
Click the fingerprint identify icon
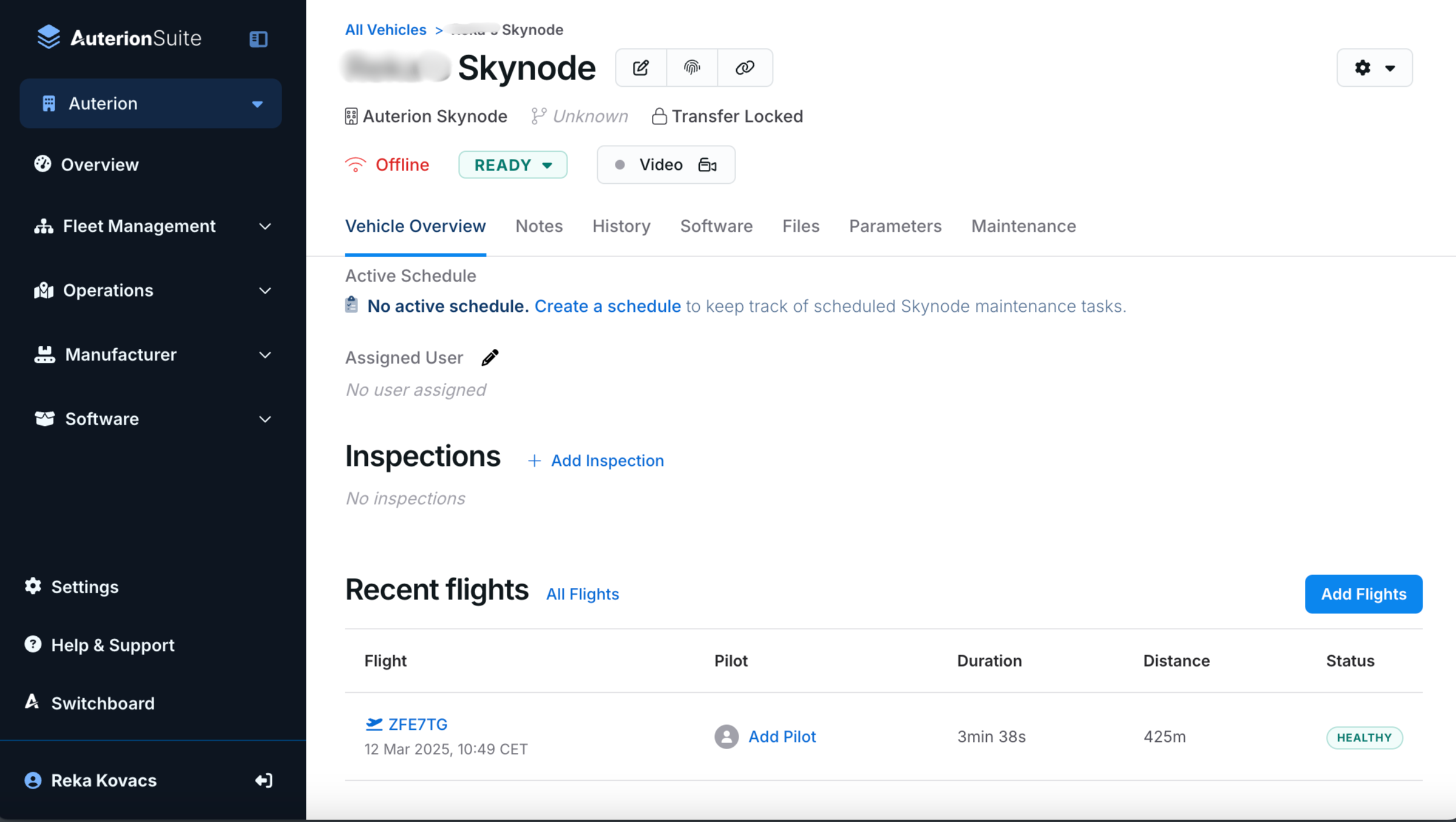click(x=692, y=67)
